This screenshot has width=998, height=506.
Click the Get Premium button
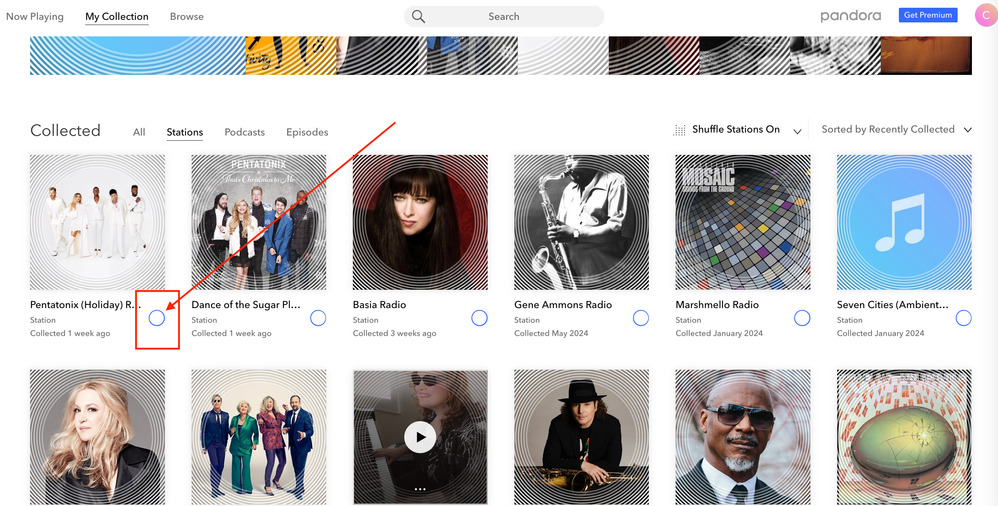(928, 15)
